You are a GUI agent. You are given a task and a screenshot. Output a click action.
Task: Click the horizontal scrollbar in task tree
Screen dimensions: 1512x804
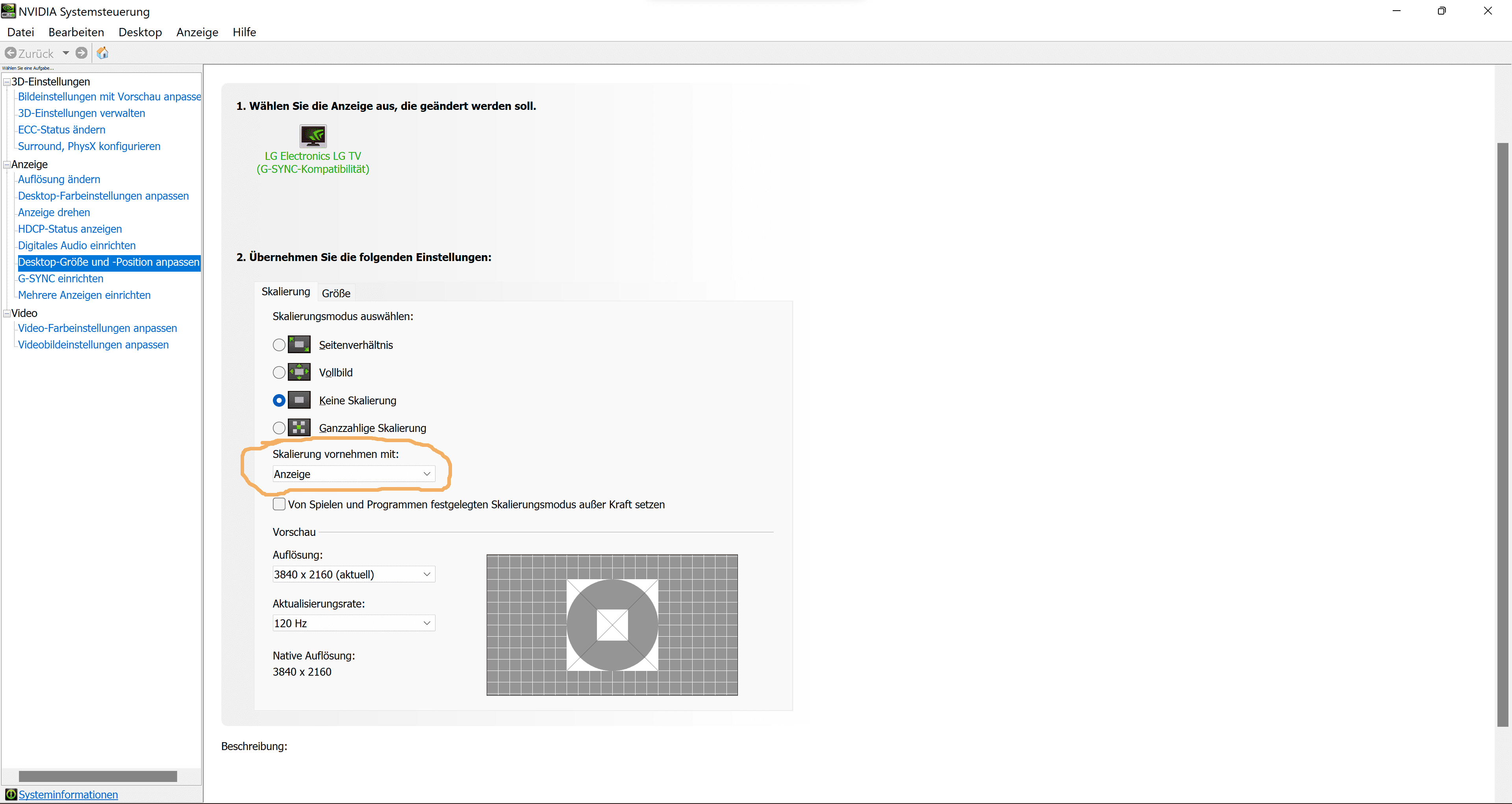click(97, 776)
